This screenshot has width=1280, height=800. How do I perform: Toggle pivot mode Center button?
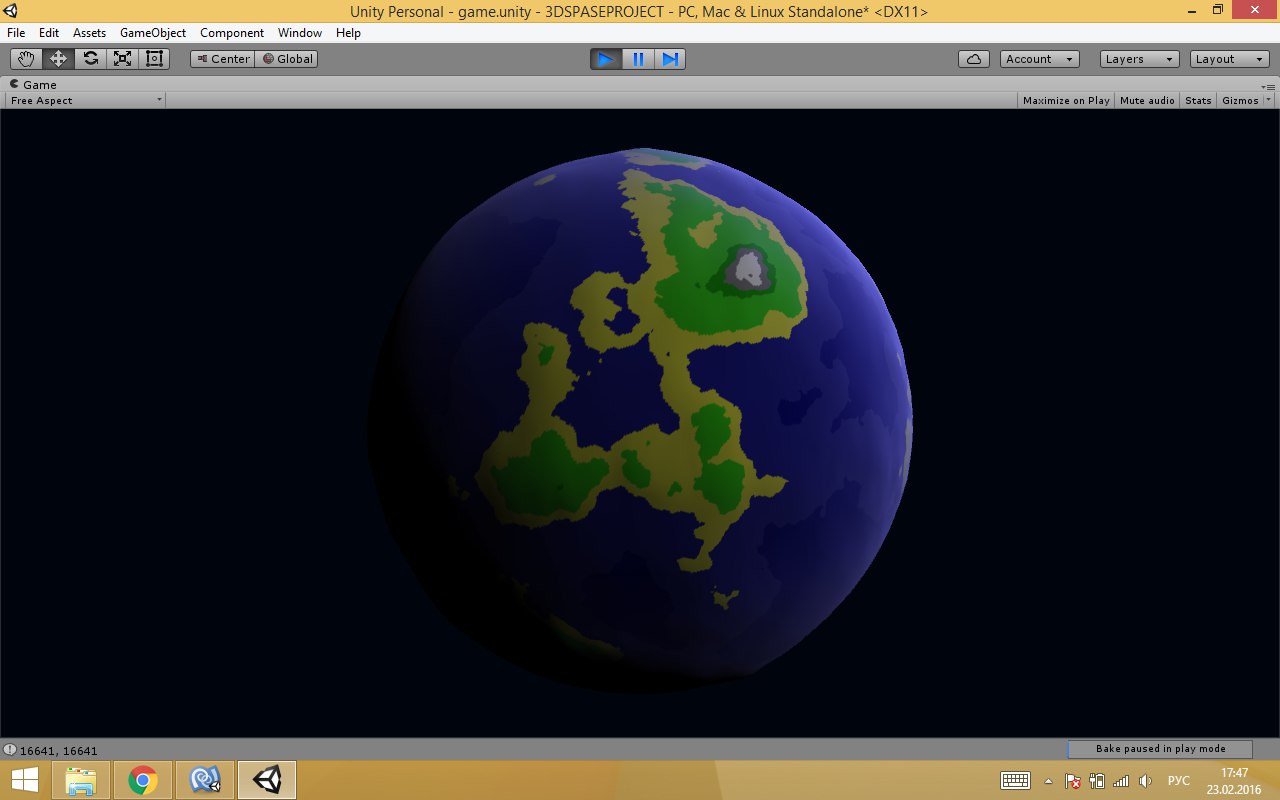coord(222,59)
